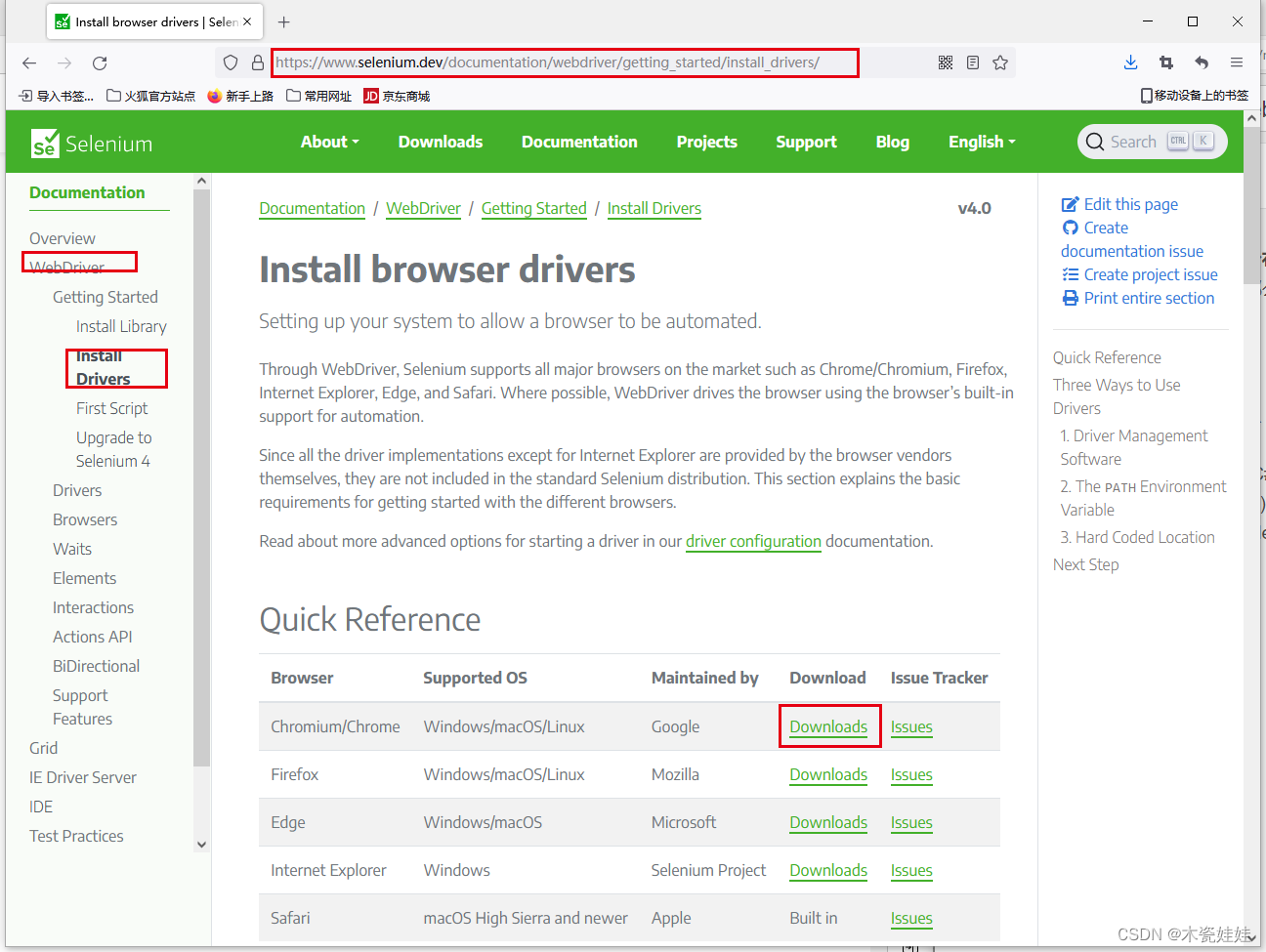Screen dimensions: 1266x952
Task: Click Downloads link in Edge row
Action: [x=828, y=822]
